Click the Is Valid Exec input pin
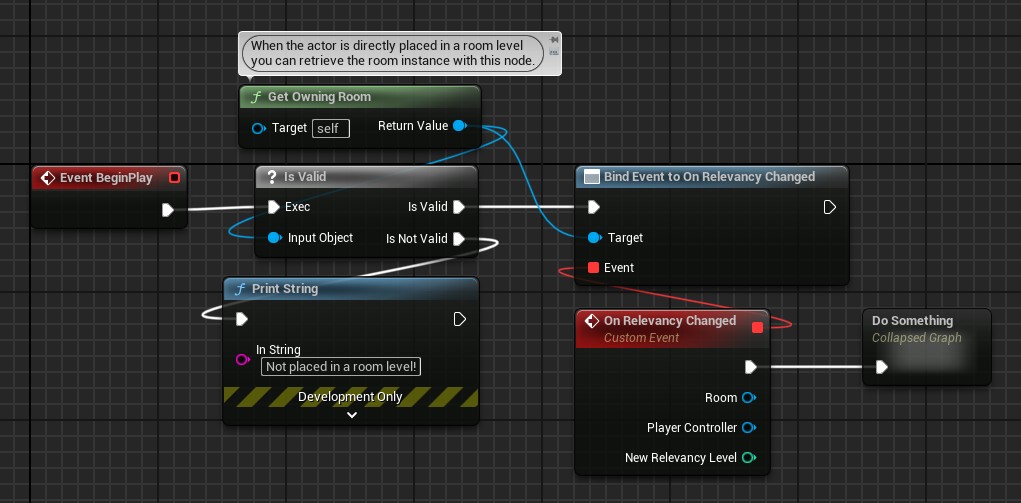Image resolution: width=1021 pixels, height=503 pixels. click(x=273, y=207)
